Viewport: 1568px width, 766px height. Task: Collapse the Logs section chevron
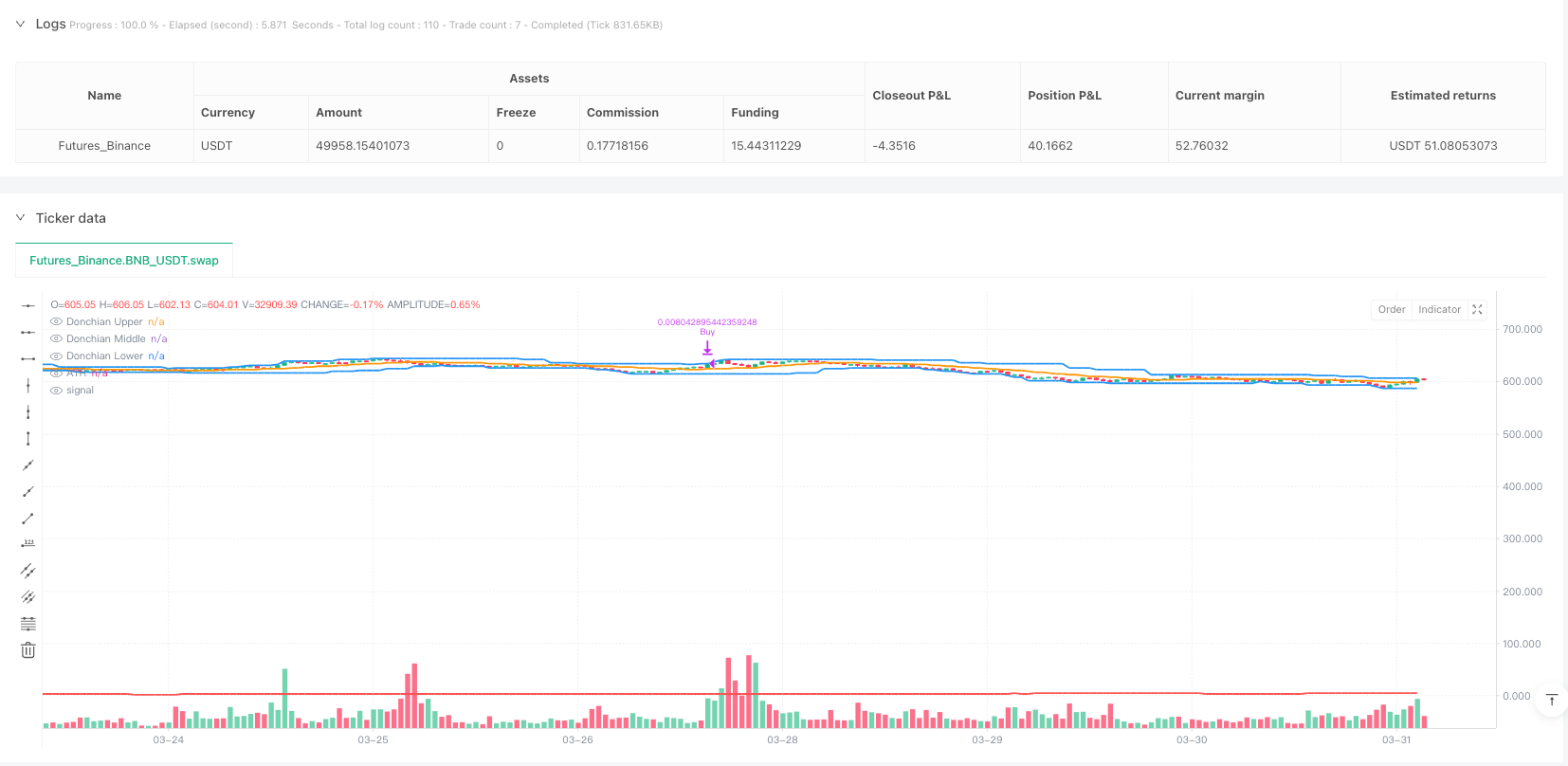20,24
